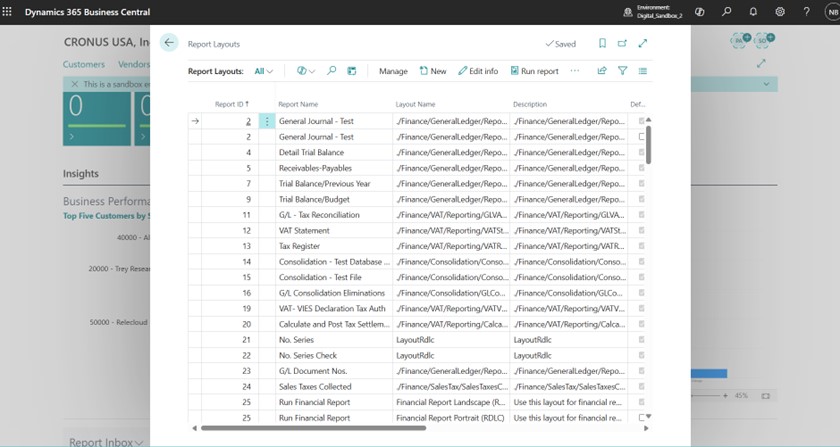Toggle Default checkbox for Detail Trial Balance
The height and width of the screenshot is (447, 840).
pos(641,152)
